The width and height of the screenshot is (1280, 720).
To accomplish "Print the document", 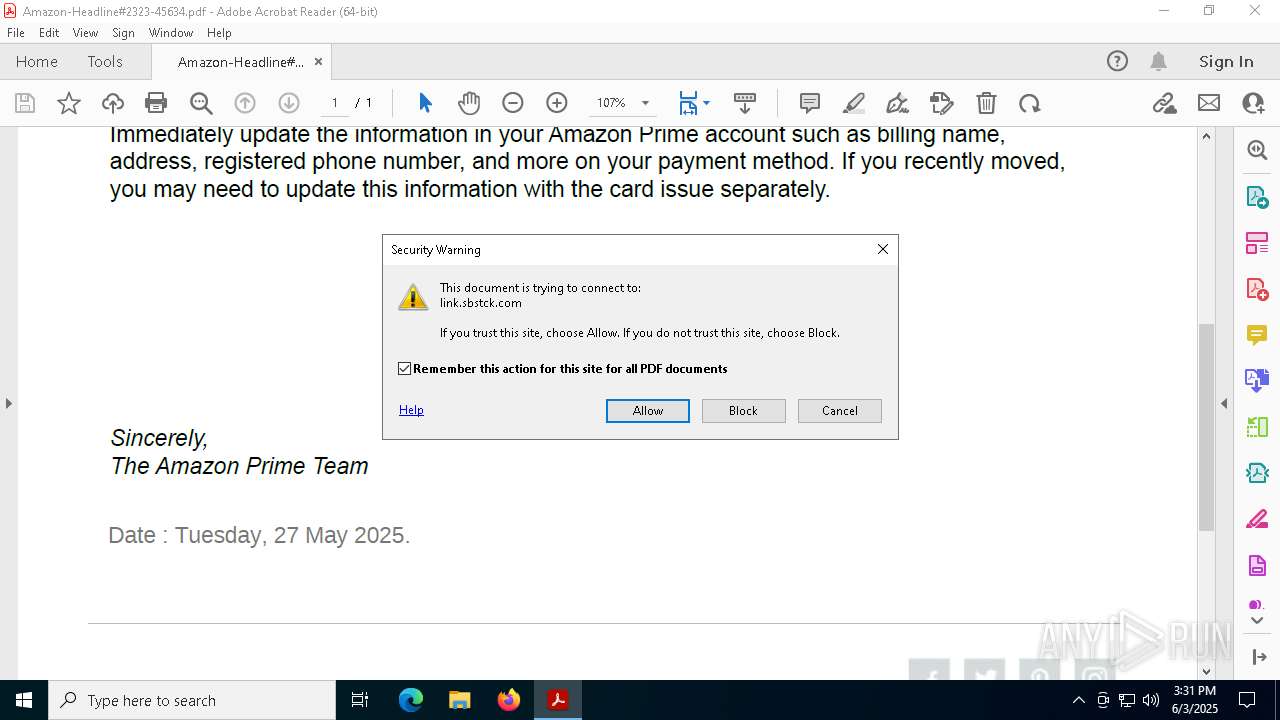I will pos(156,103).
